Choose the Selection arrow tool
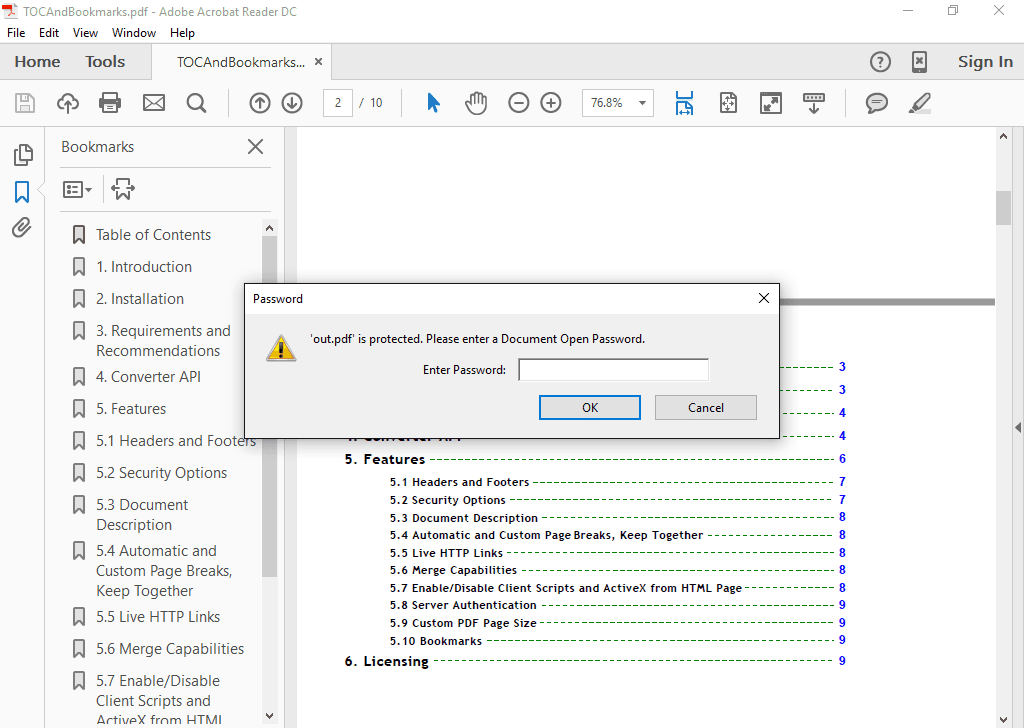This screenshot has height=728, width=1024. pos(433,103)
